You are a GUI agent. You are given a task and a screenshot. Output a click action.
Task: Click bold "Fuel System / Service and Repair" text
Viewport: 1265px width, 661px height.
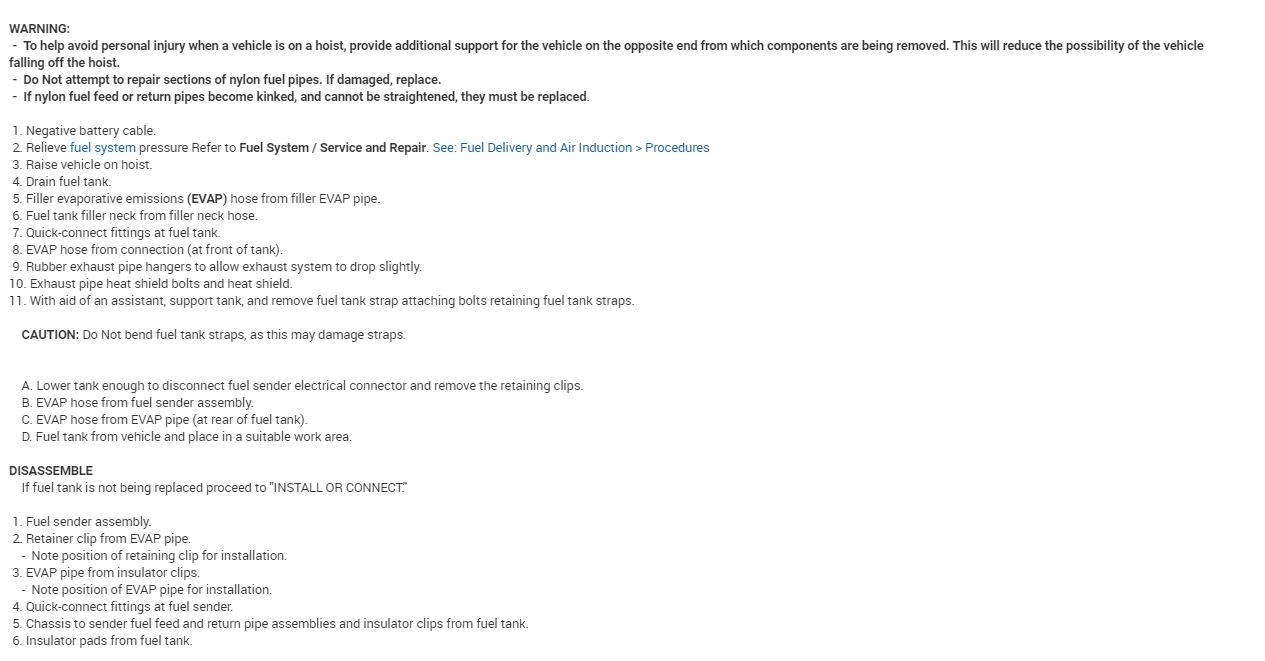click(x=333, y=148)
